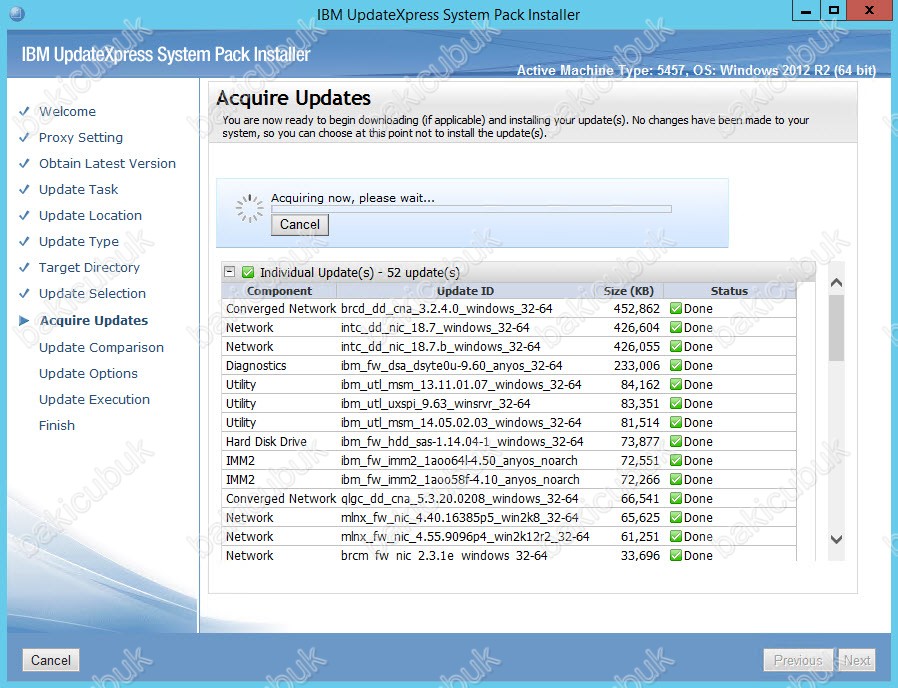Close the installer window
The height and width of the screenshot is (688, 898).
coord(869,10)
